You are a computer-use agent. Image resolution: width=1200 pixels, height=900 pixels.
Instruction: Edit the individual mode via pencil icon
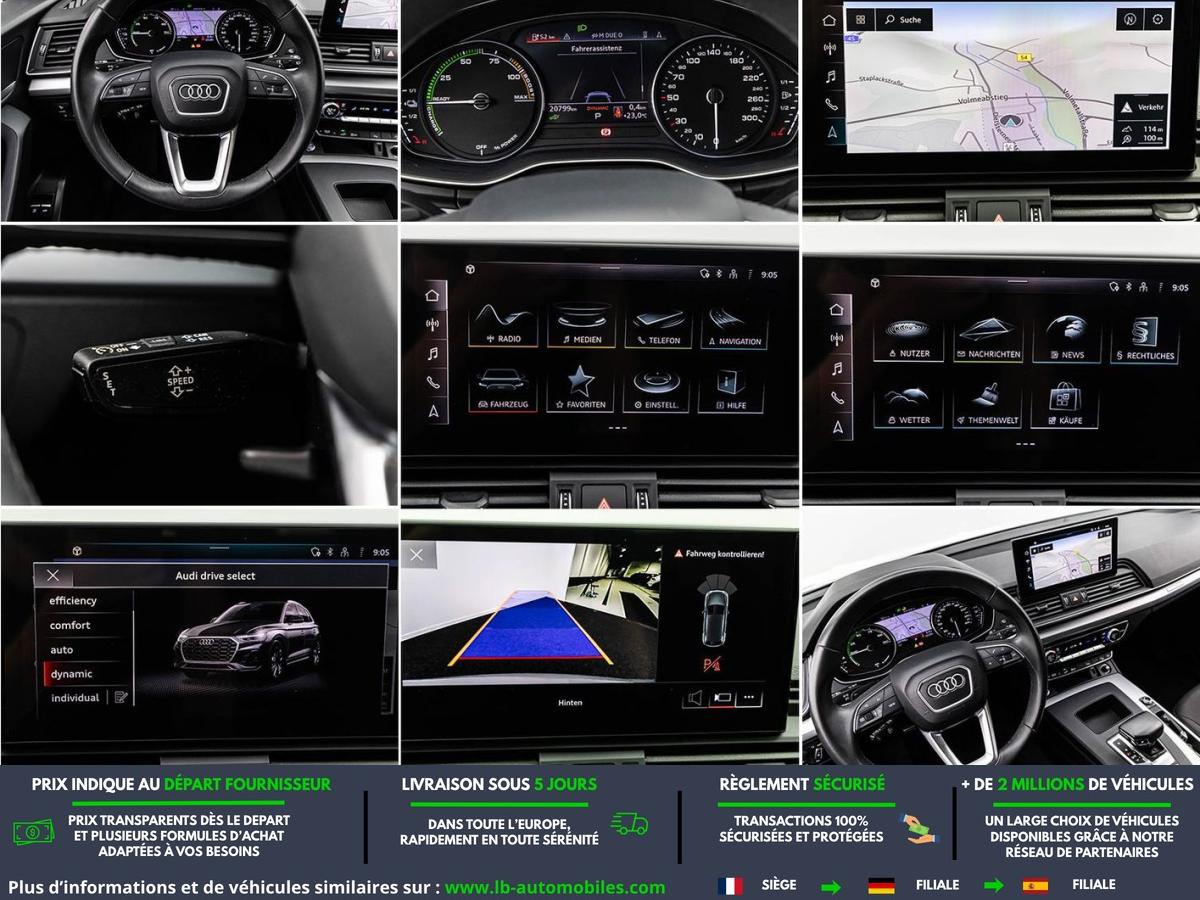tap(121, 698)
